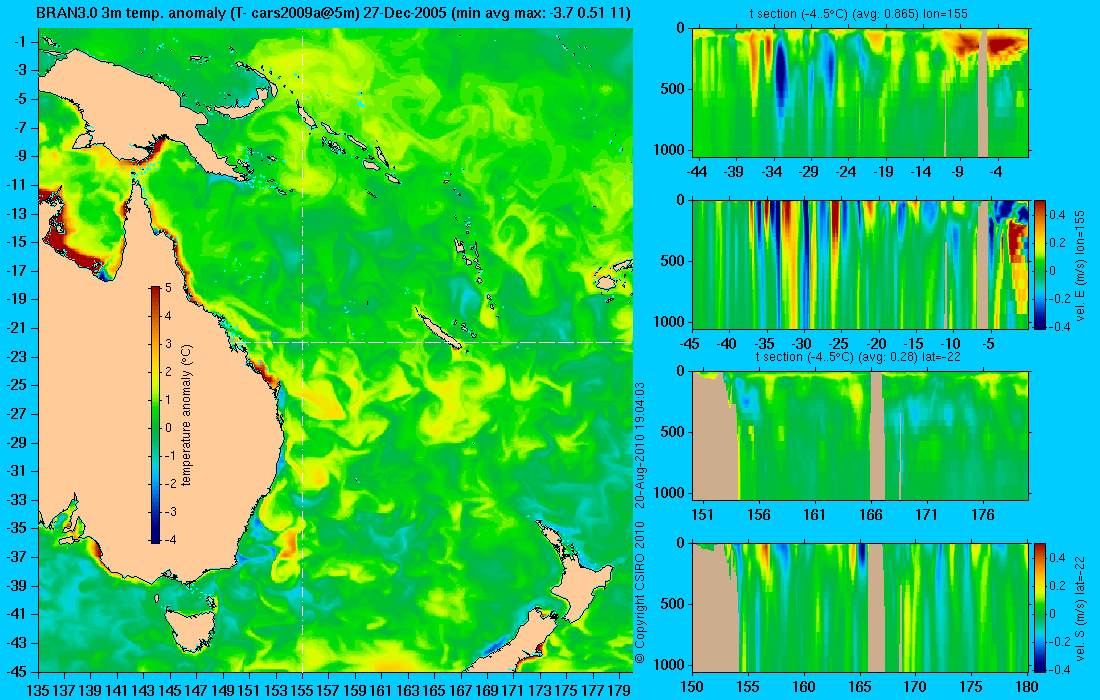This screenshot has width=1100, height=700.
Task: Open the lat=-22 temperature section plot
Action: coord(860,436)
